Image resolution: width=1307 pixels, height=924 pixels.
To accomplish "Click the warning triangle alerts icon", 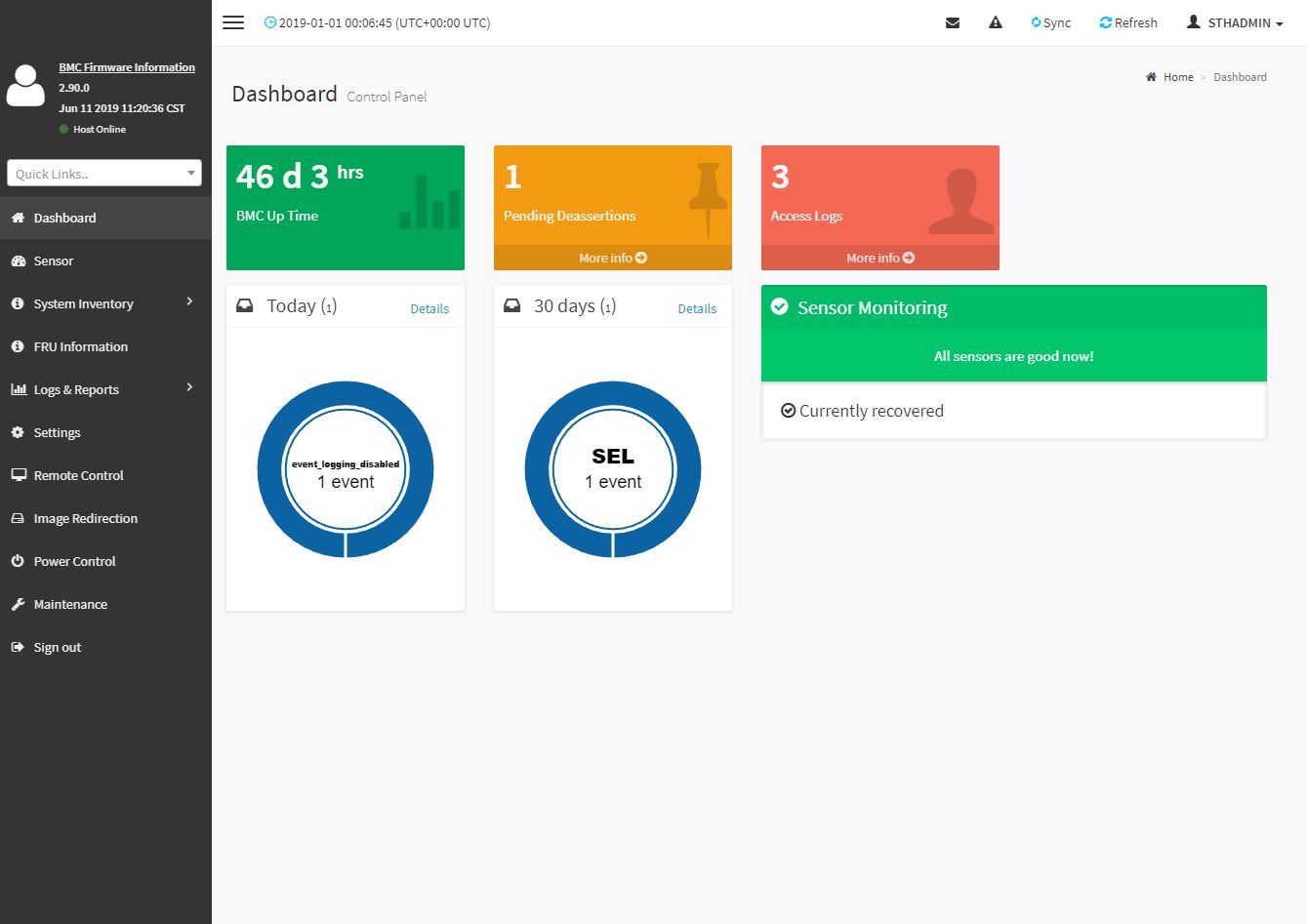I will [x=996, y=22].
